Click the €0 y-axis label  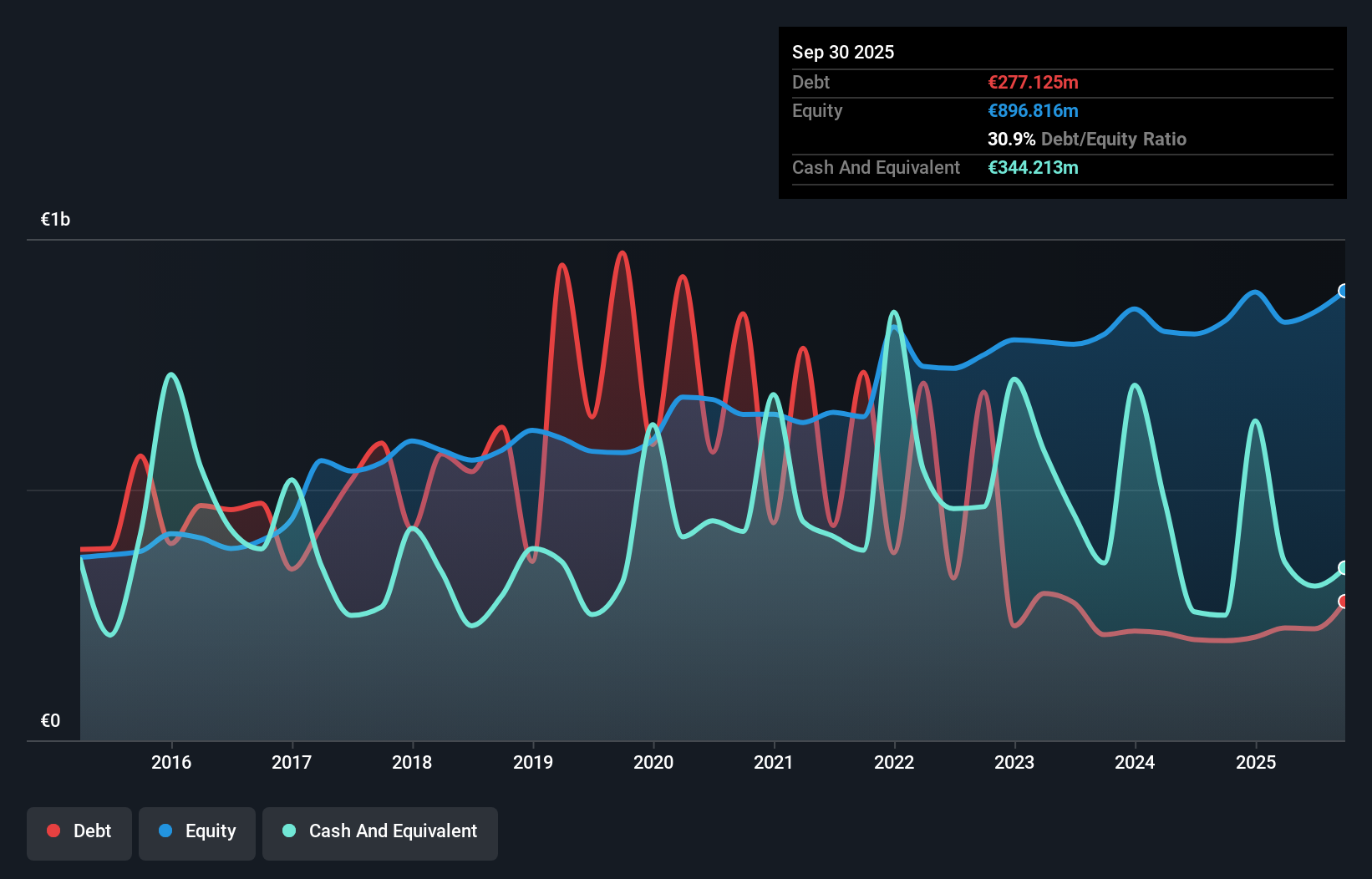50,721
